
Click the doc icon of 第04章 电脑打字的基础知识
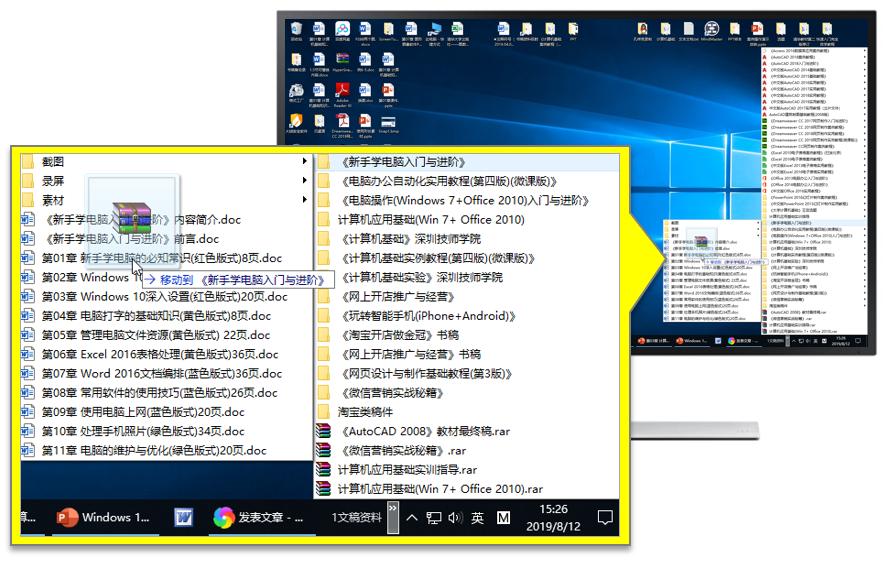pos(28,316)
